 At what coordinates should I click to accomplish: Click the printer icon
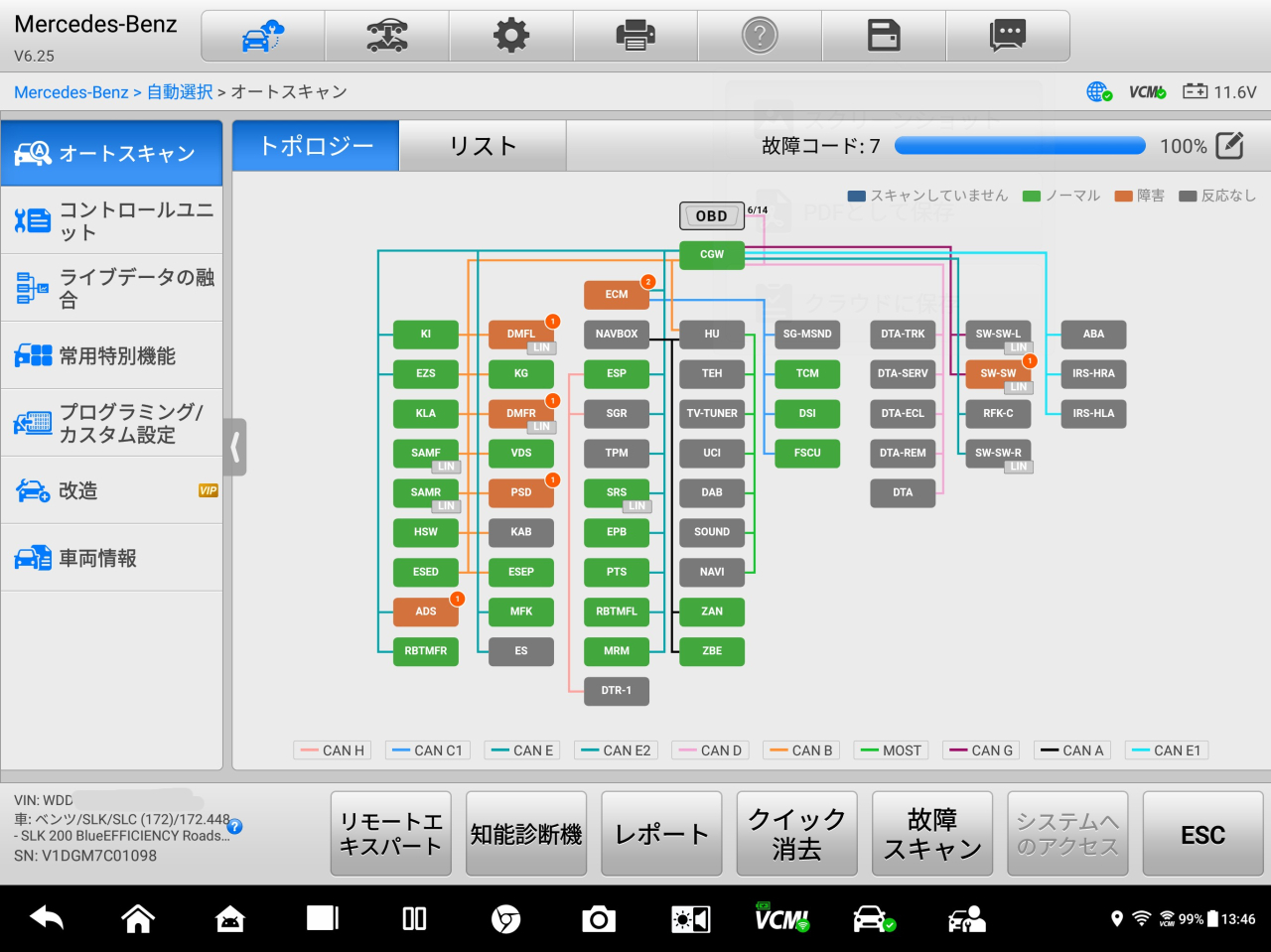pyautogui.click(x=635, y=37)
